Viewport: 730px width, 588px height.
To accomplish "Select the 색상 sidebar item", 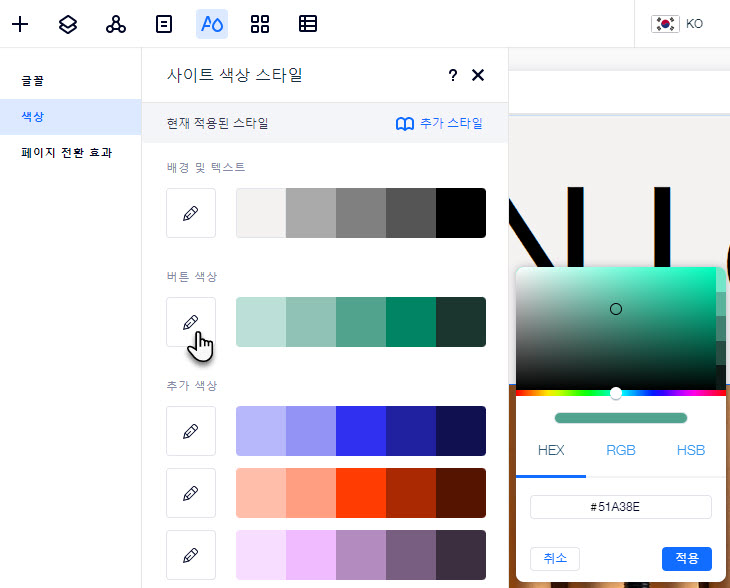I will 71,116.
